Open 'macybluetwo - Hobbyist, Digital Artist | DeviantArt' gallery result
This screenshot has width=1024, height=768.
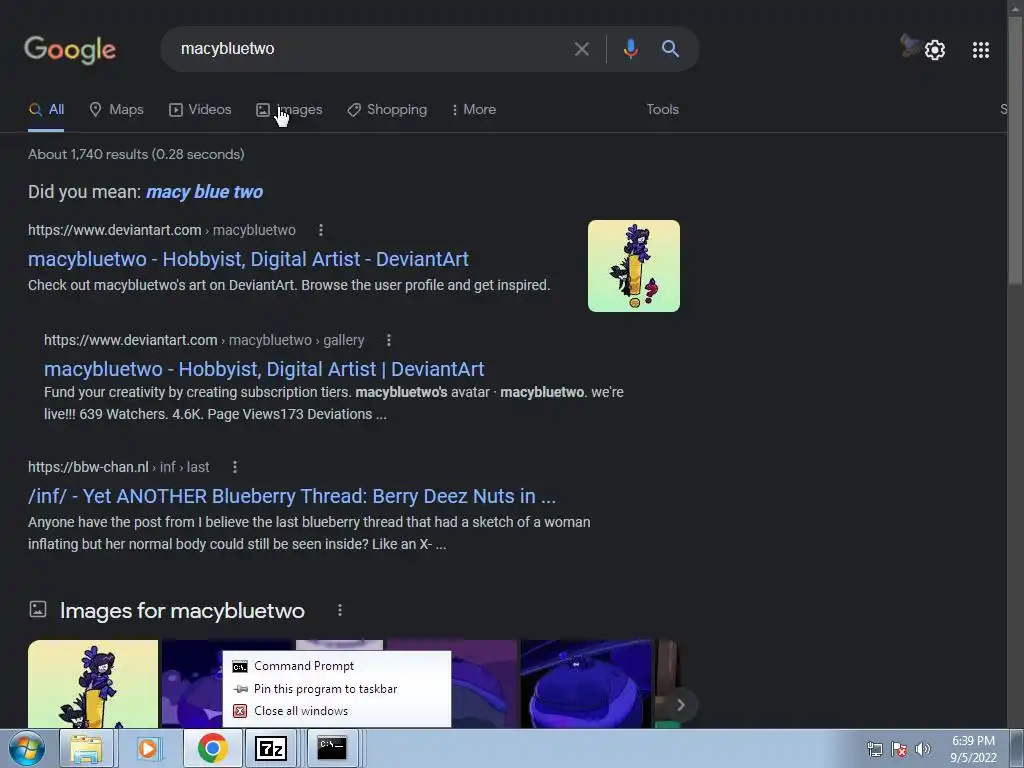coord(264,369)
